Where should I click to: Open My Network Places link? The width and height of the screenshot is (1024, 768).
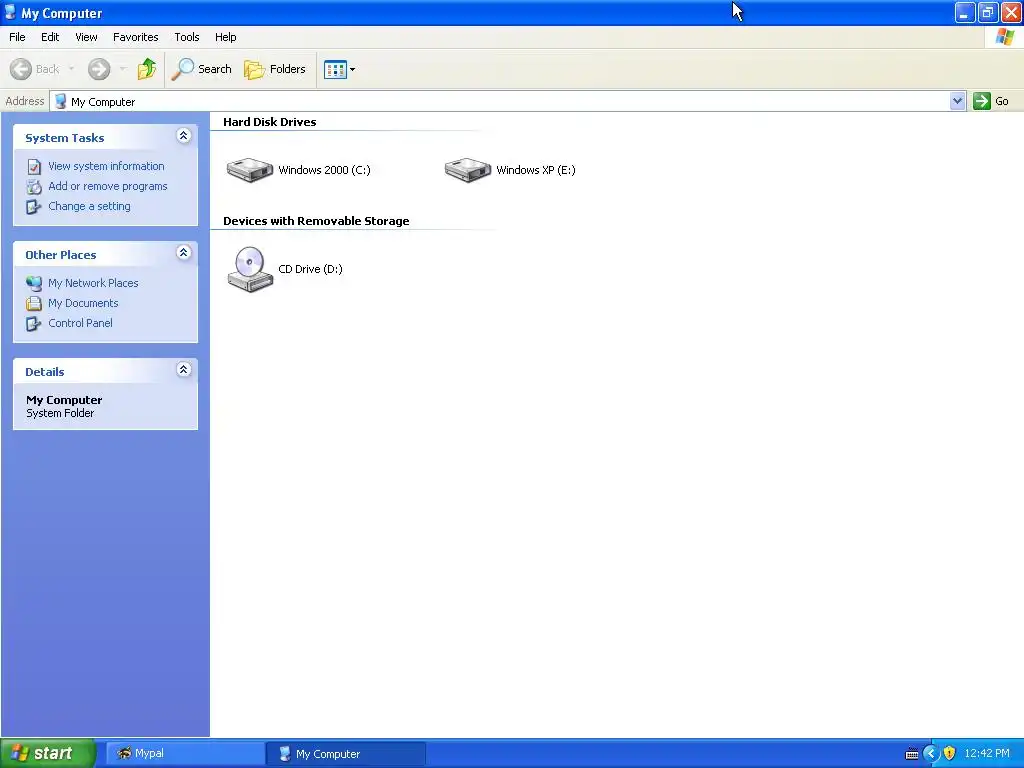point(93,283)
